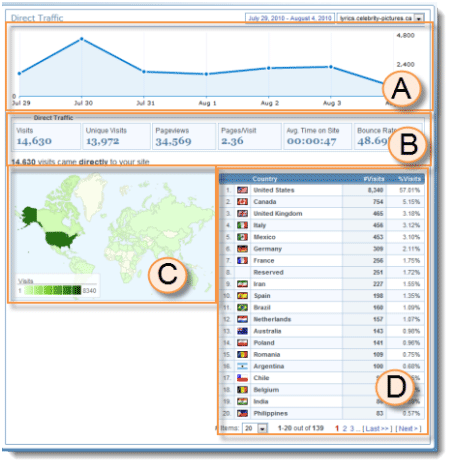Click the United Kingdom flag icon

tap(242, 214)
